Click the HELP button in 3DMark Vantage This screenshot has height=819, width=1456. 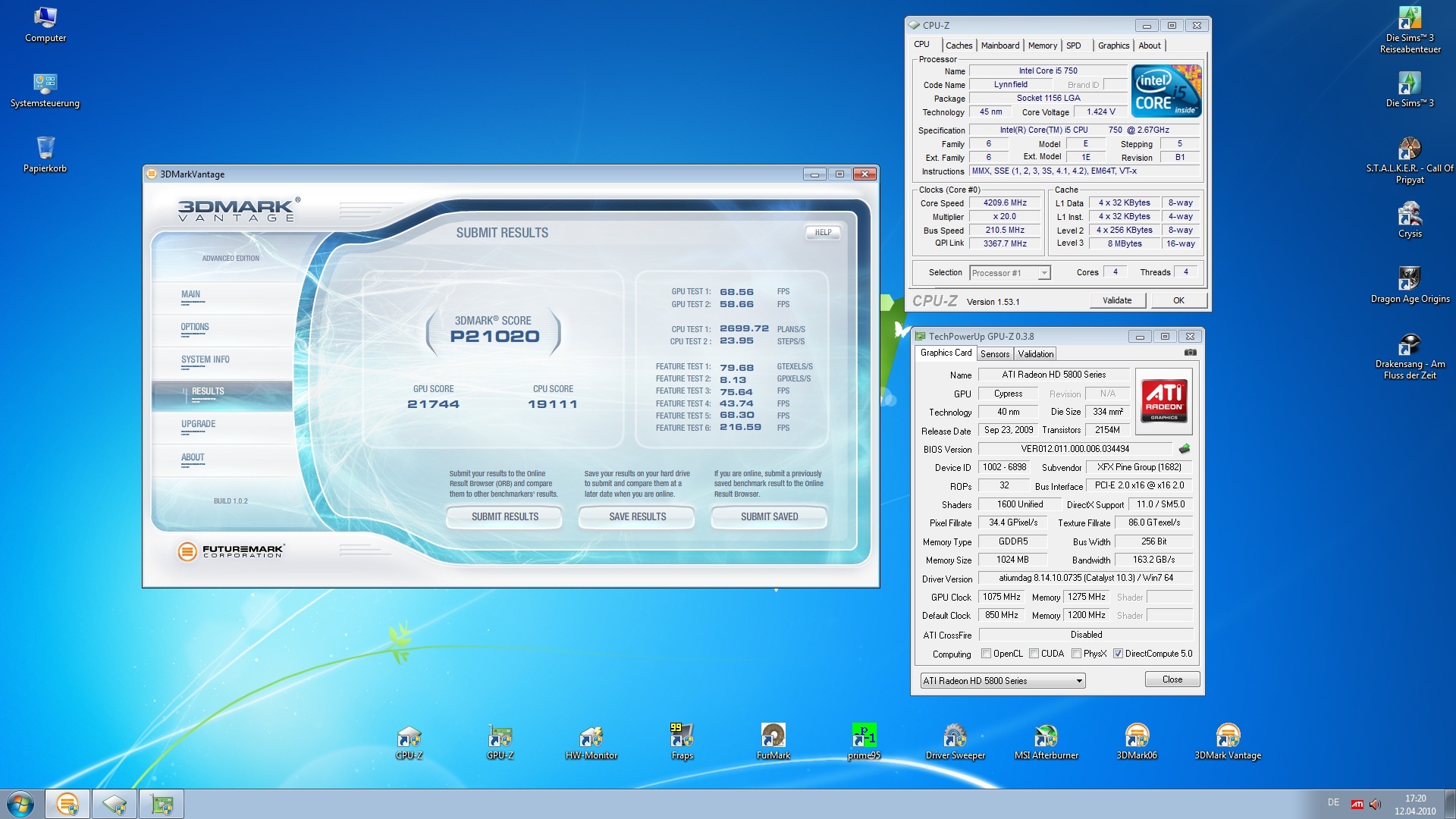(823, 233)
